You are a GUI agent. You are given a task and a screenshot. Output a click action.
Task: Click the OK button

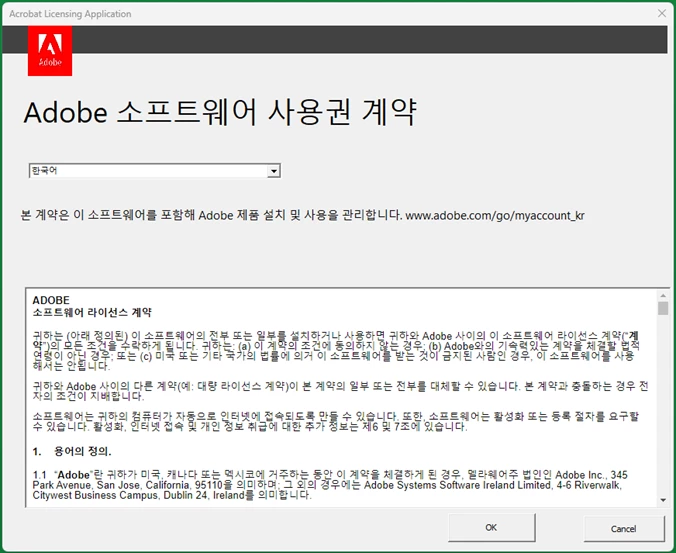coord(491,528)
